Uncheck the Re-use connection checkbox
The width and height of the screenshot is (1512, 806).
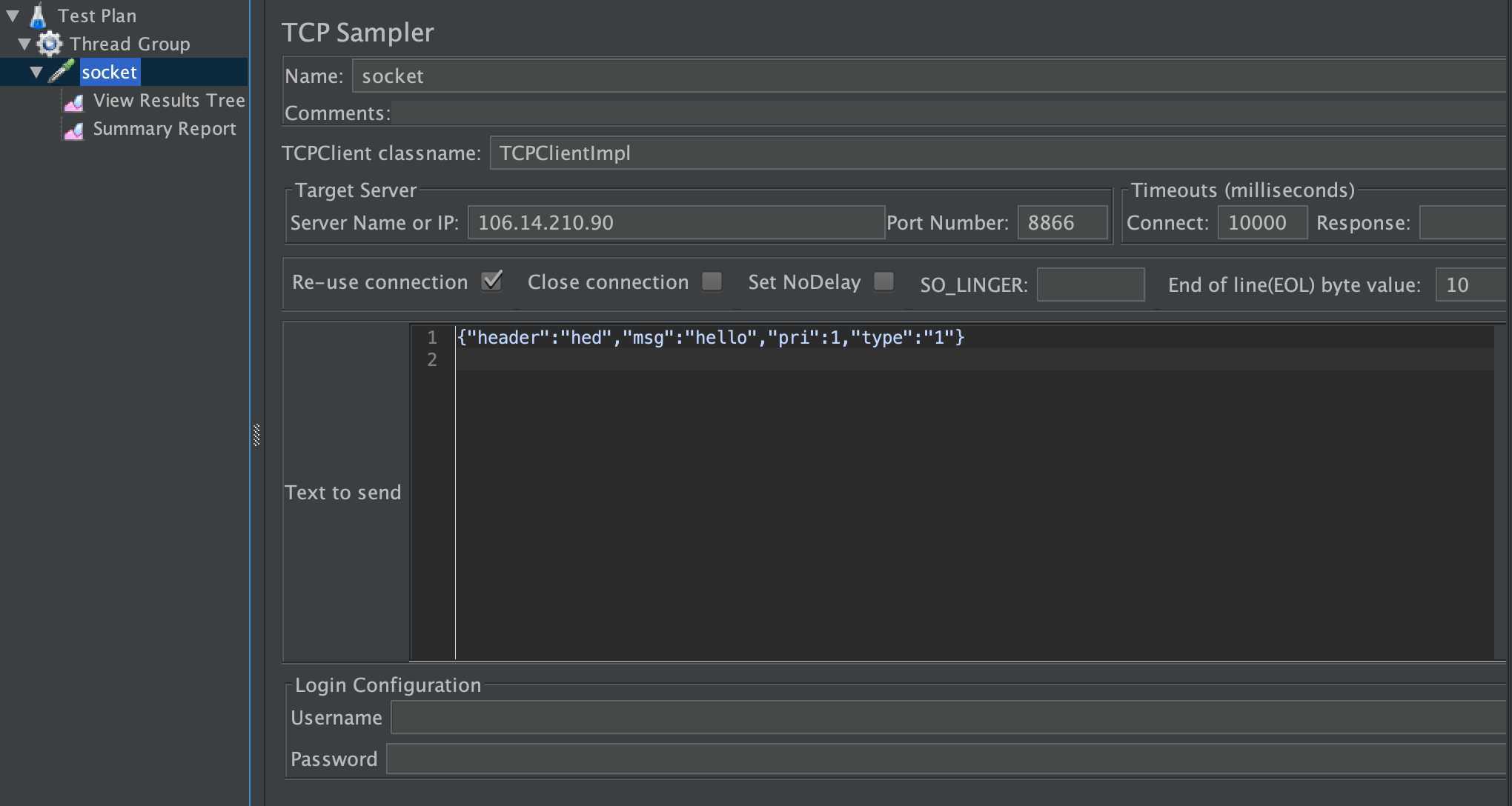(x=492, y=282)
